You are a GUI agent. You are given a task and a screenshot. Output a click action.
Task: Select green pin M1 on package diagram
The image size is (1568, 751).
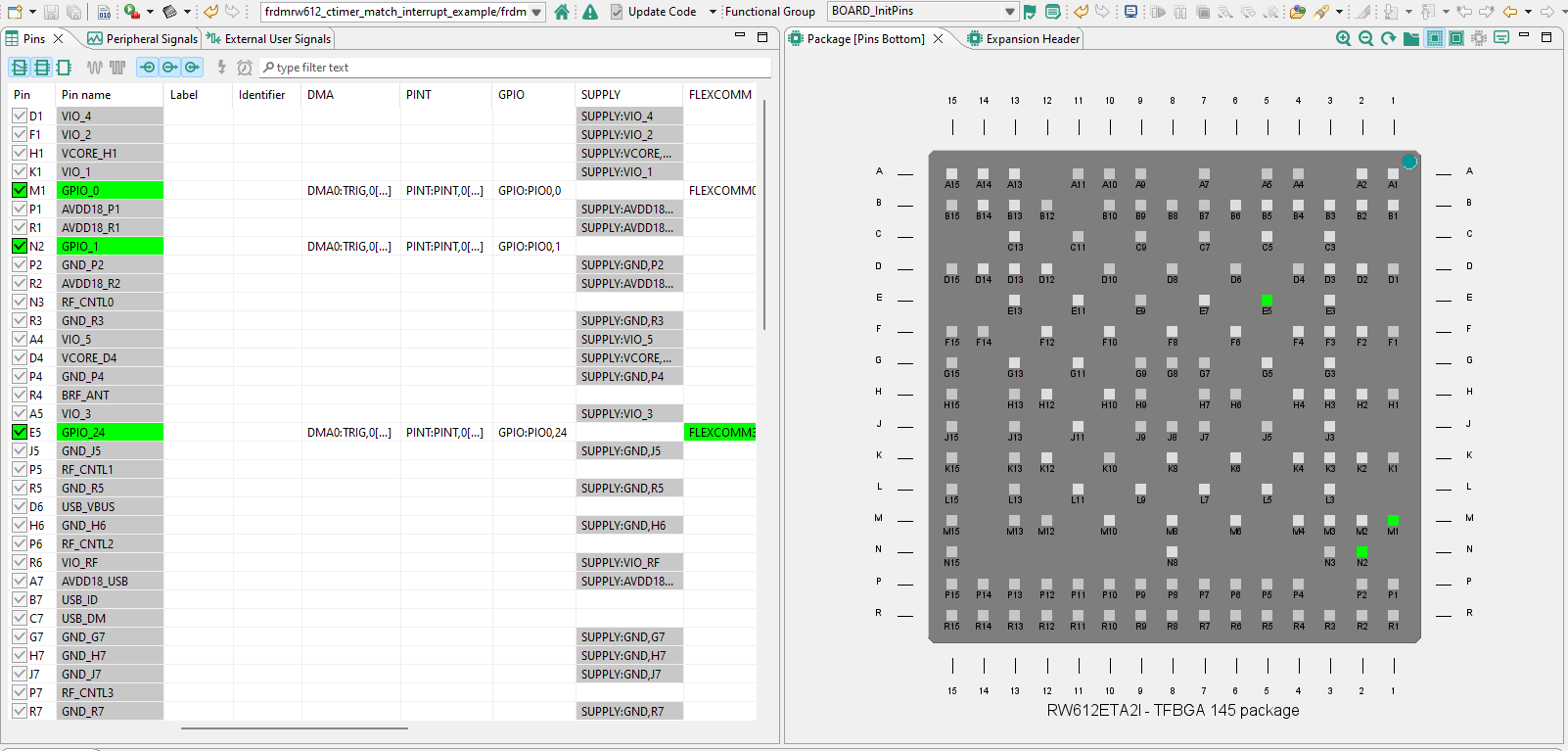pos(1393,521)
